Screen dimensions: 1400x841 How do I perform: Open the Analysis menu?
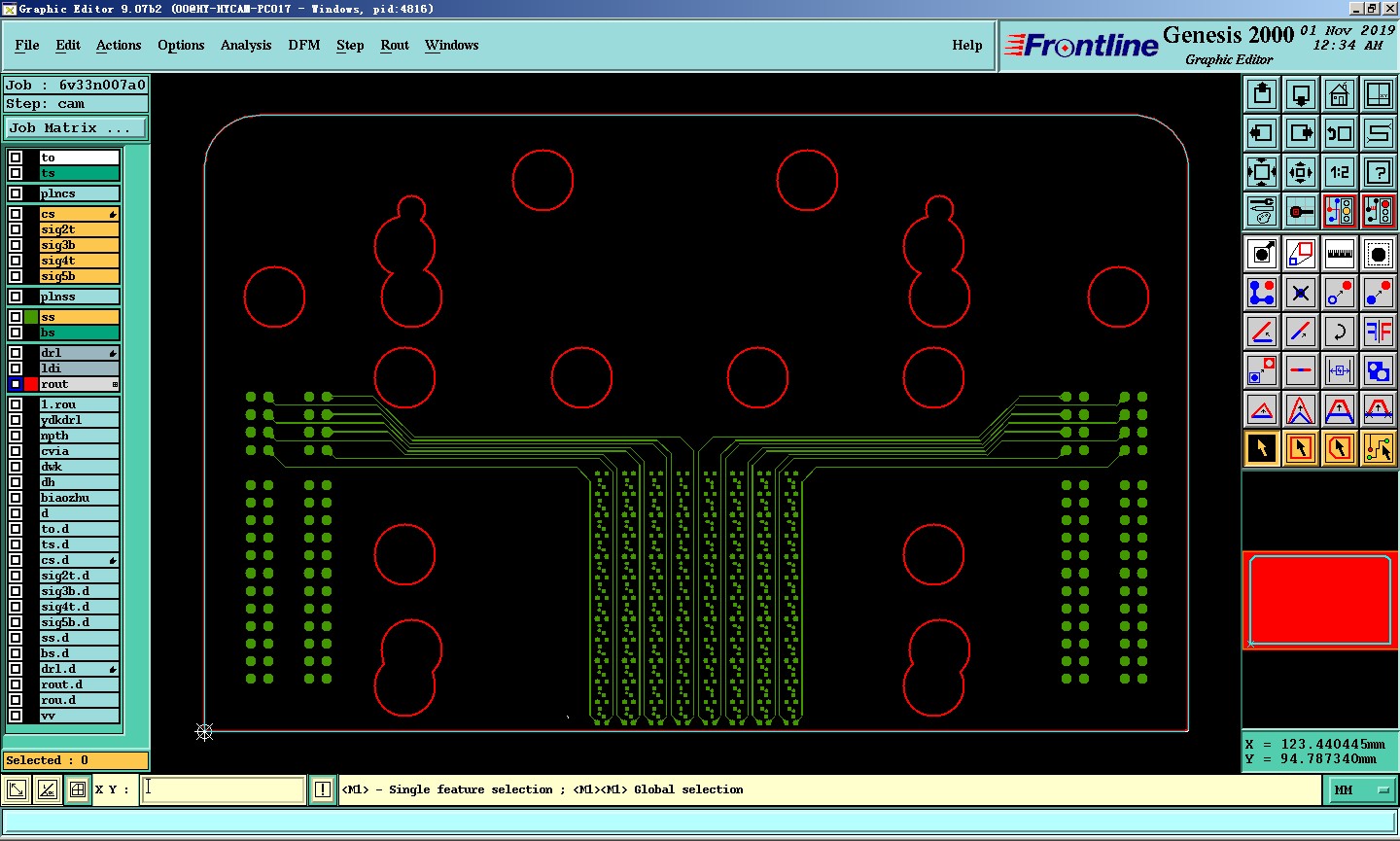[246, 45]
